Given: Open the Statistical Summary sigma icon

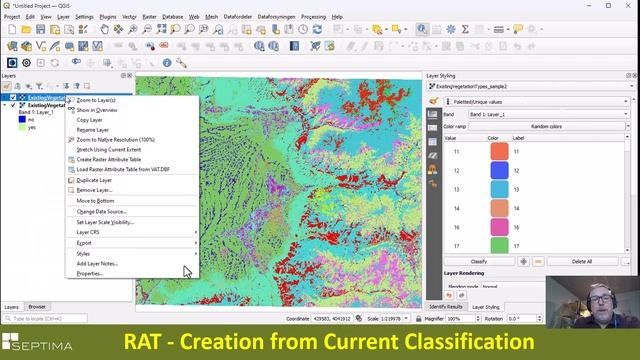Looking at the screenshot, I should 465,29.
